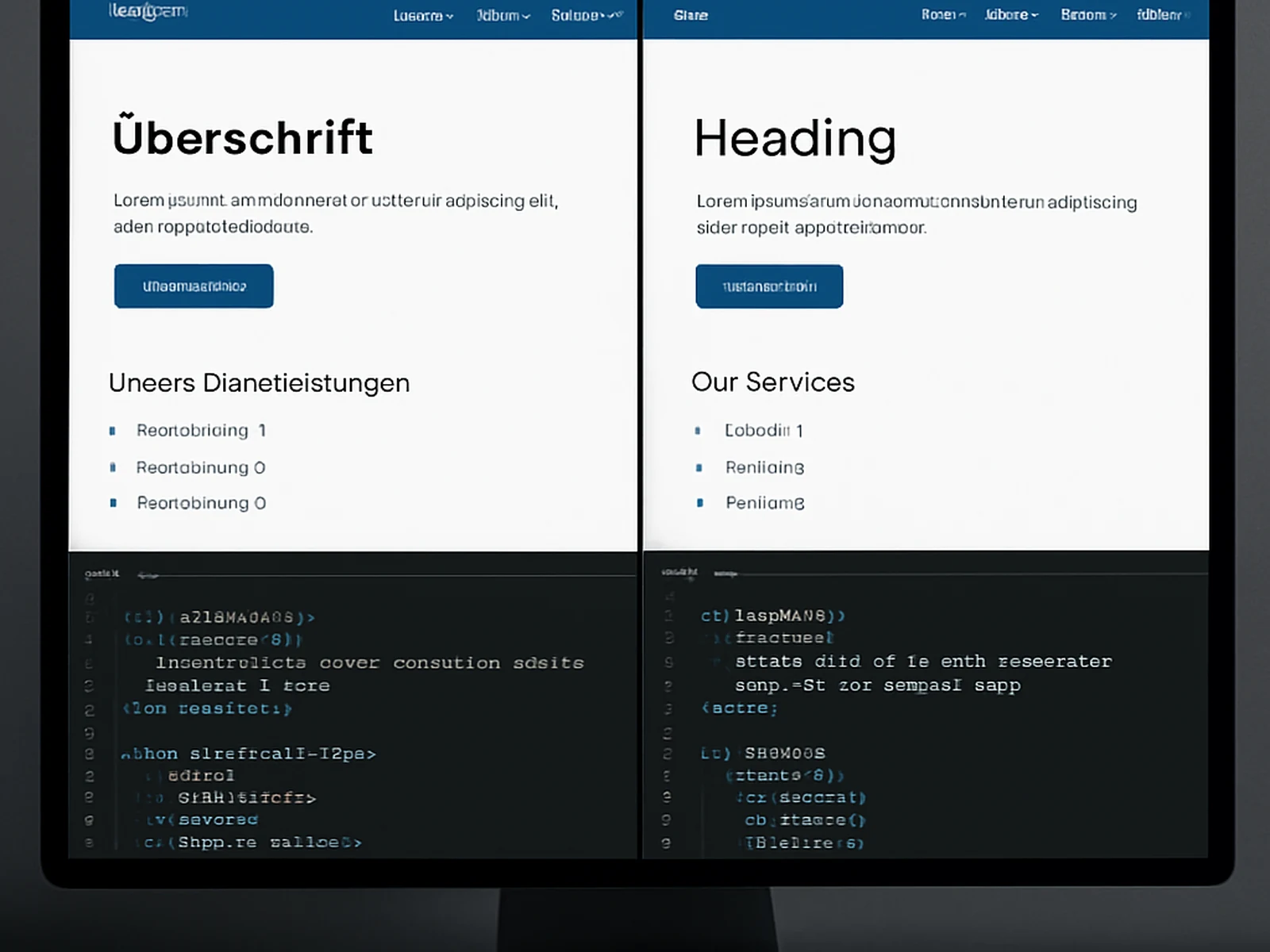
Task: Click code line 'fractueel' in right editor
Action: coord(784,638)
